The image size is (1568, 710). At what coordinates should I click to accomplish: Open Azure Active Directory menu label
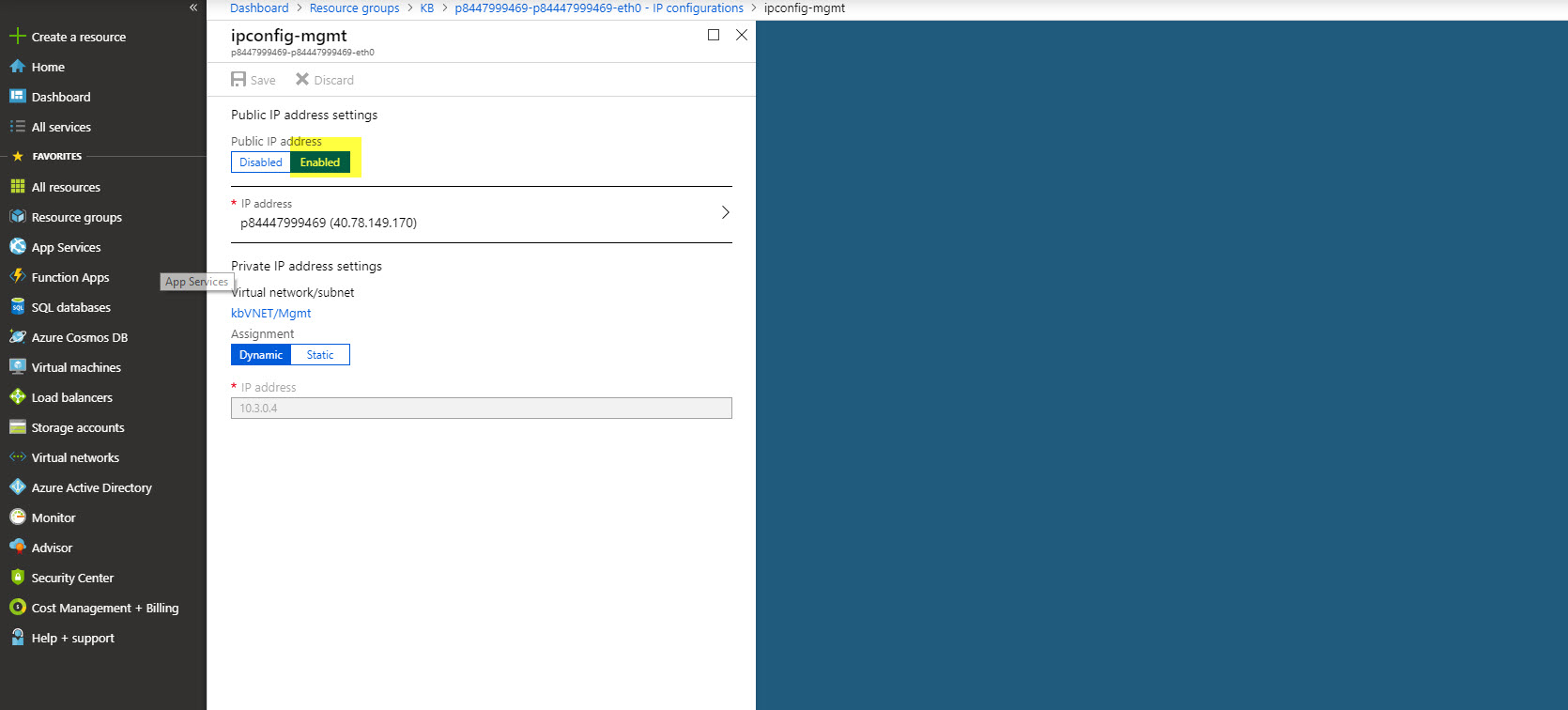[92, 487]
